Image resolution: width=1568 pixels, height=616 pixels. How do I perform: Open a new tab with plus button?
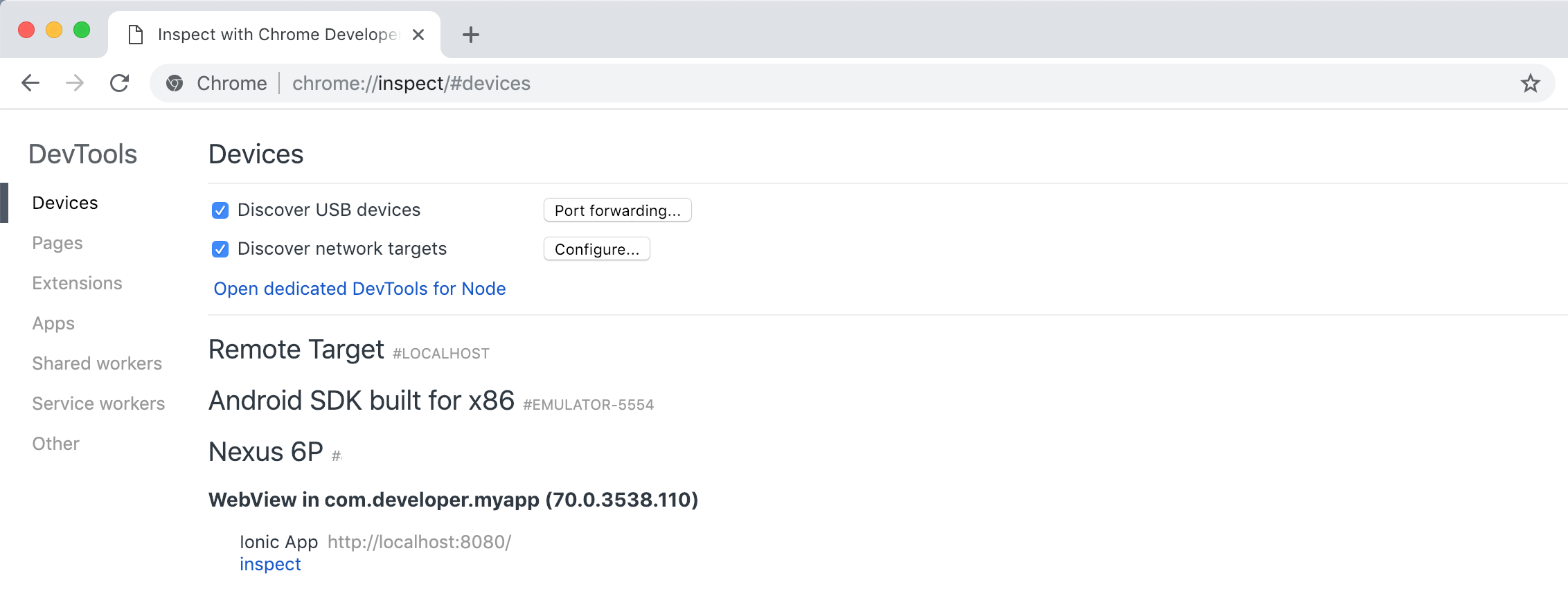click(471, 35)
